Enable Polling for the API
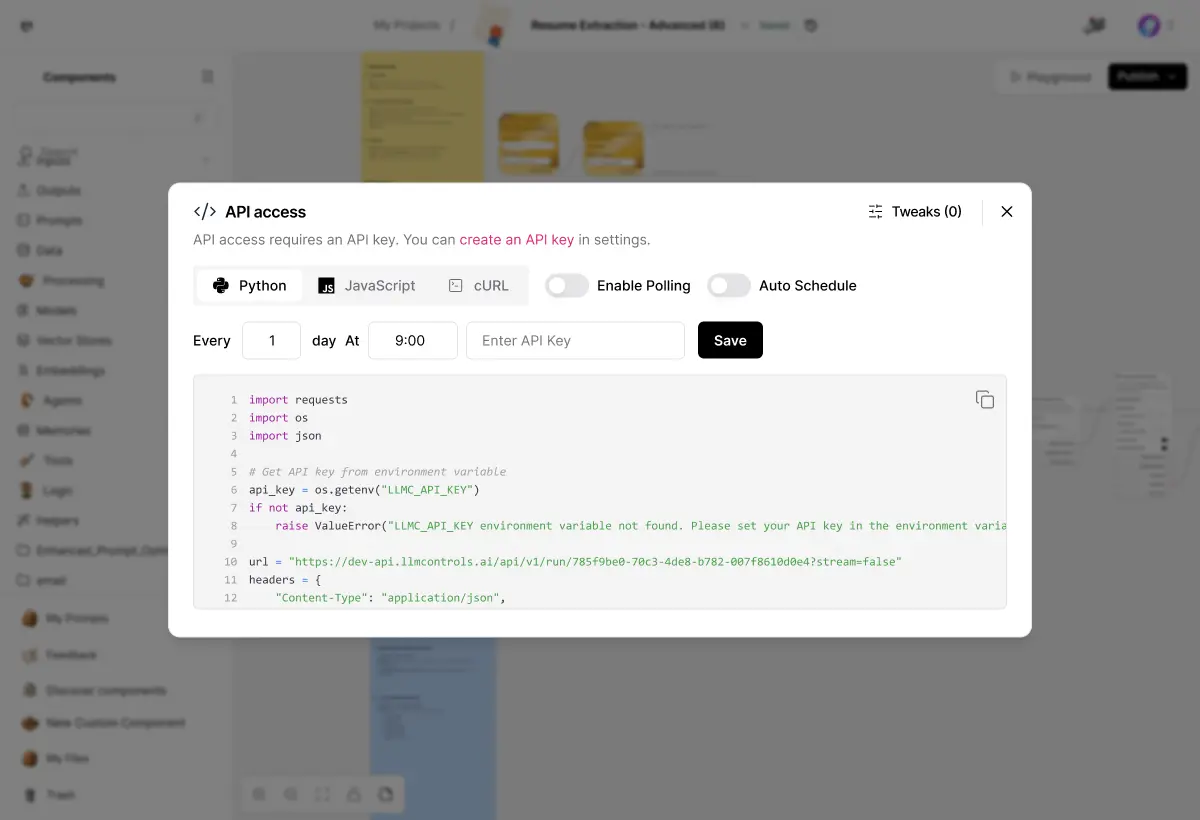The image size is (1200, 820). pyautogui.click(x=566, y=285)
